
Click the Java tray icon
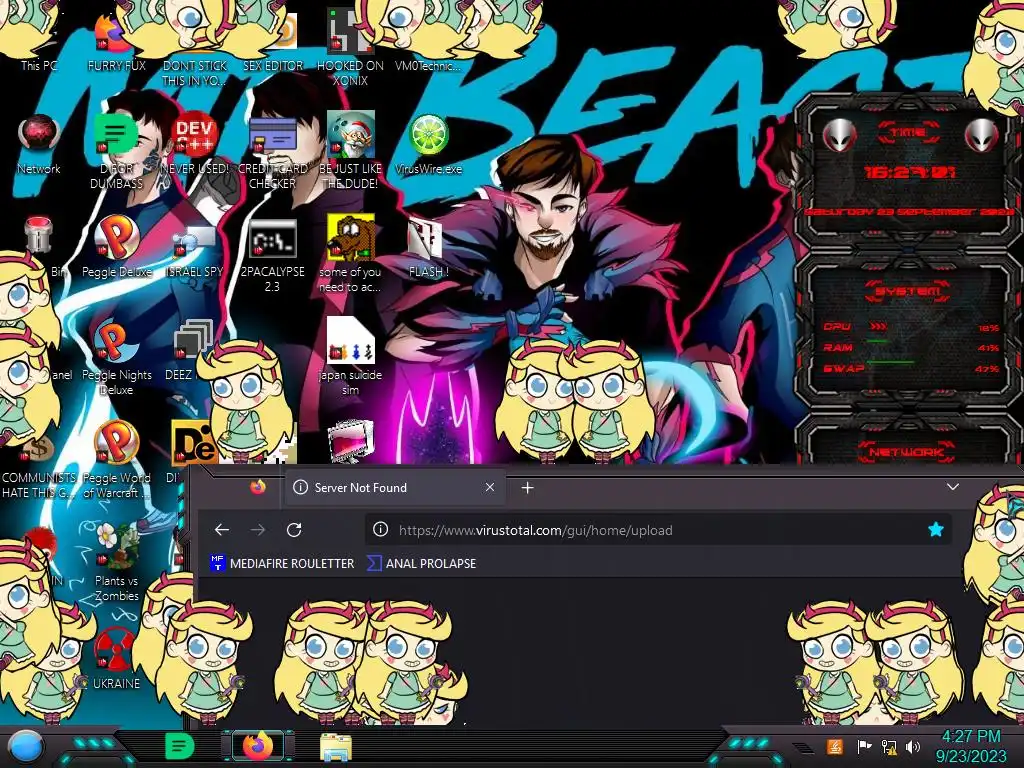point(835,746)
